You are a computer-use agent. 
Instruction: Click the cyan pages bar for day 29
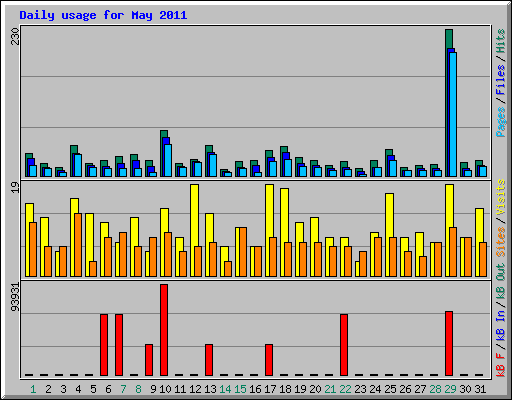(453, 114)
